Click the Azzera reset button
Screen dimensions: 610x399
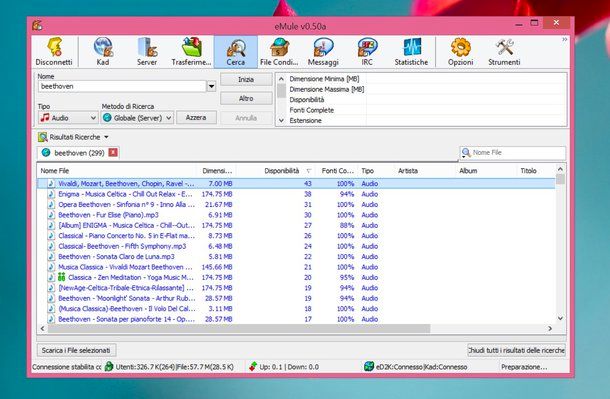click(196, 117)
